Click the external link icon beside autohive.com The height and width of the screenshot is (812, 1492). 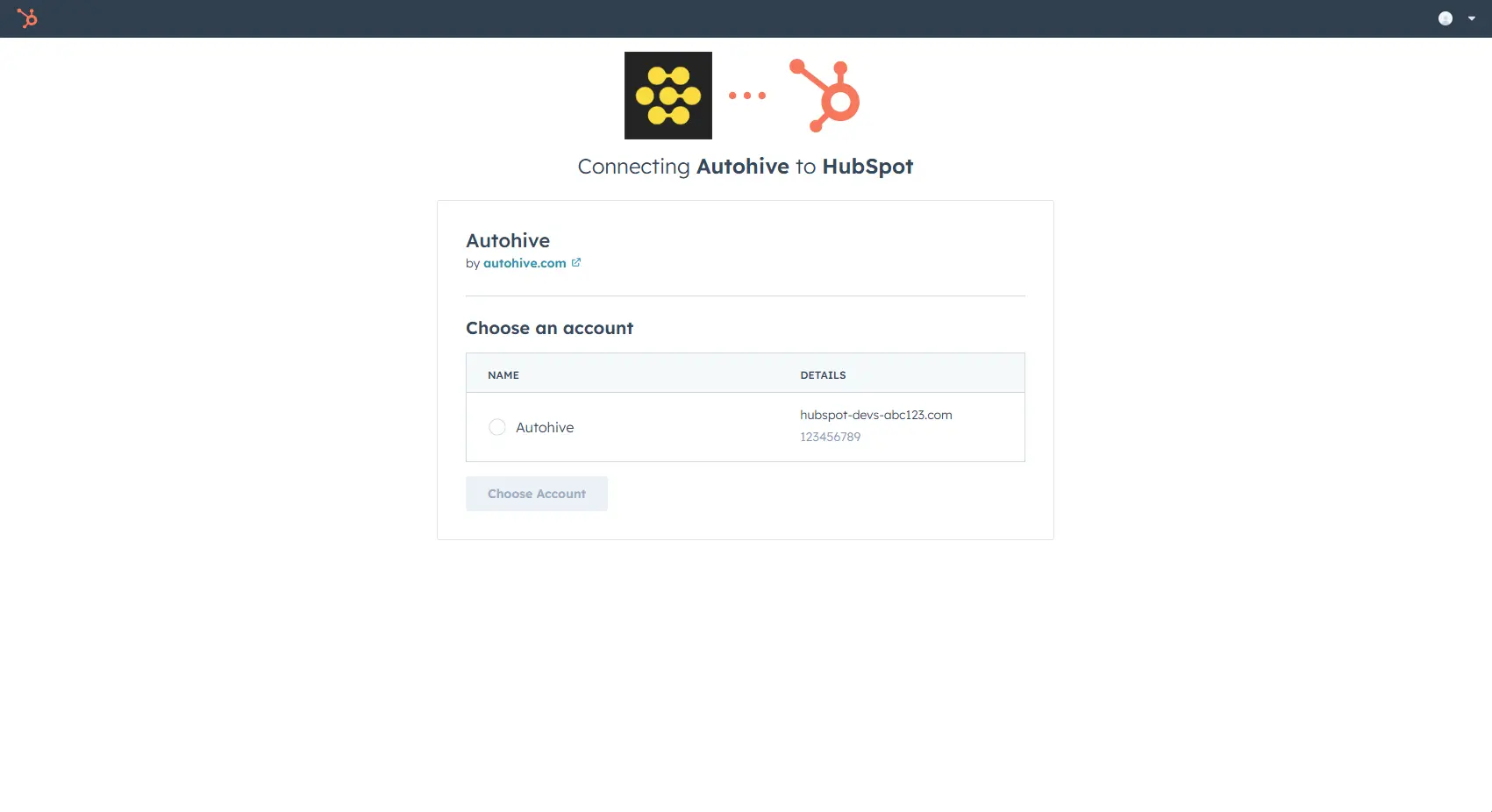pyautogui.click(x=576, y=262)
